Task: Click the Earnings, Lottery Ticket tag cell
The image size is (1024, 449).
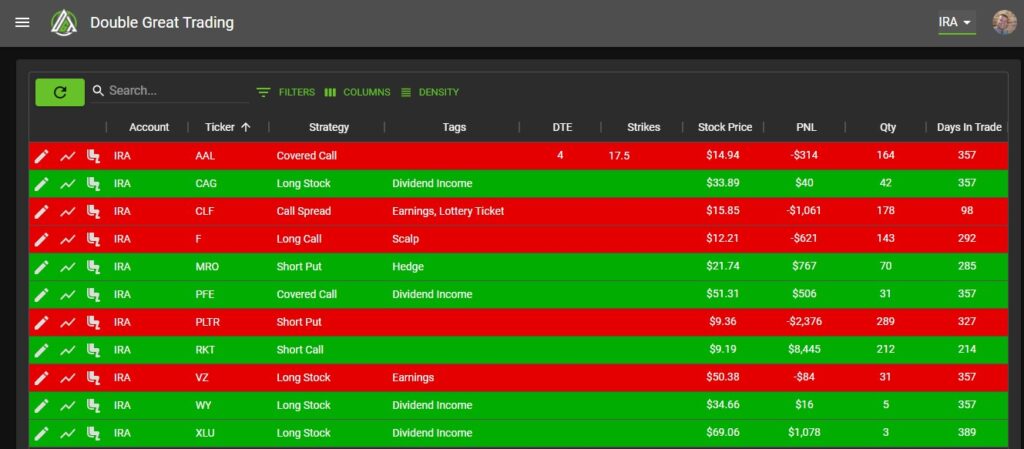Action: tap(448, 211)
